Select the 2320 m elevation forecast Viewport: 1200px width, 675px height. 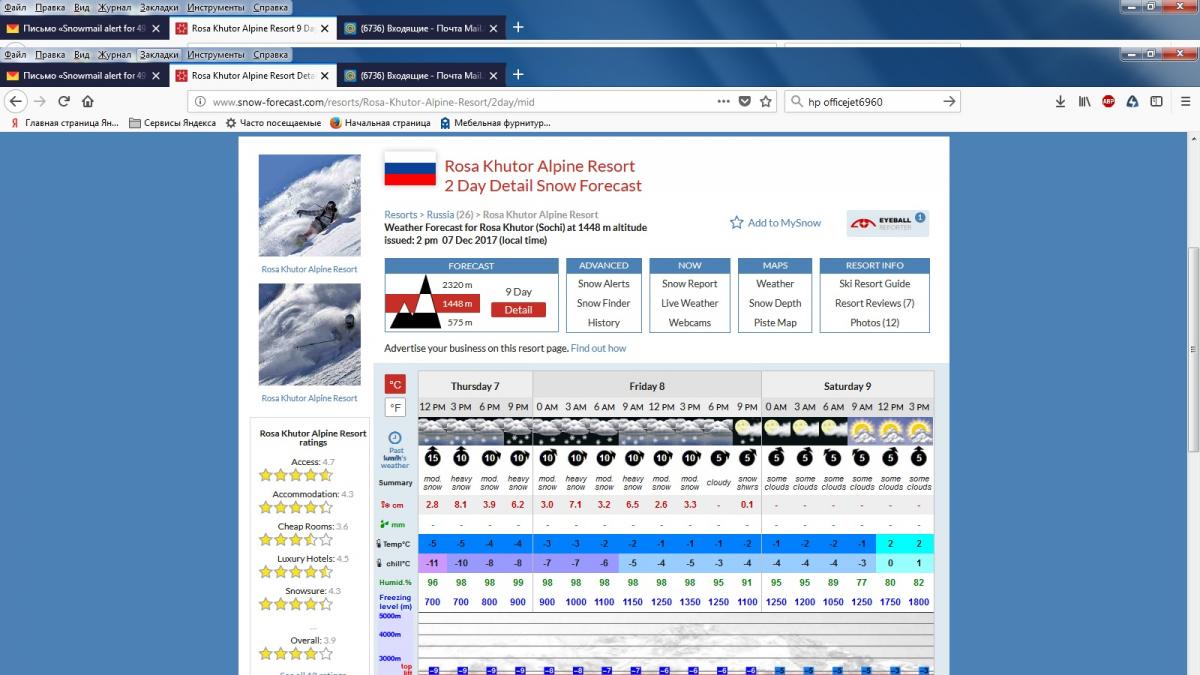coord(457,285)
